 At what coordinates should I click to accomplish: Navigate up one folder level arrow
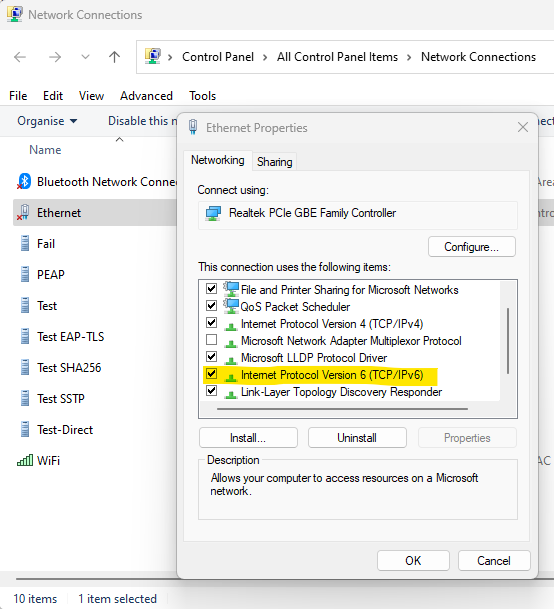114,57
